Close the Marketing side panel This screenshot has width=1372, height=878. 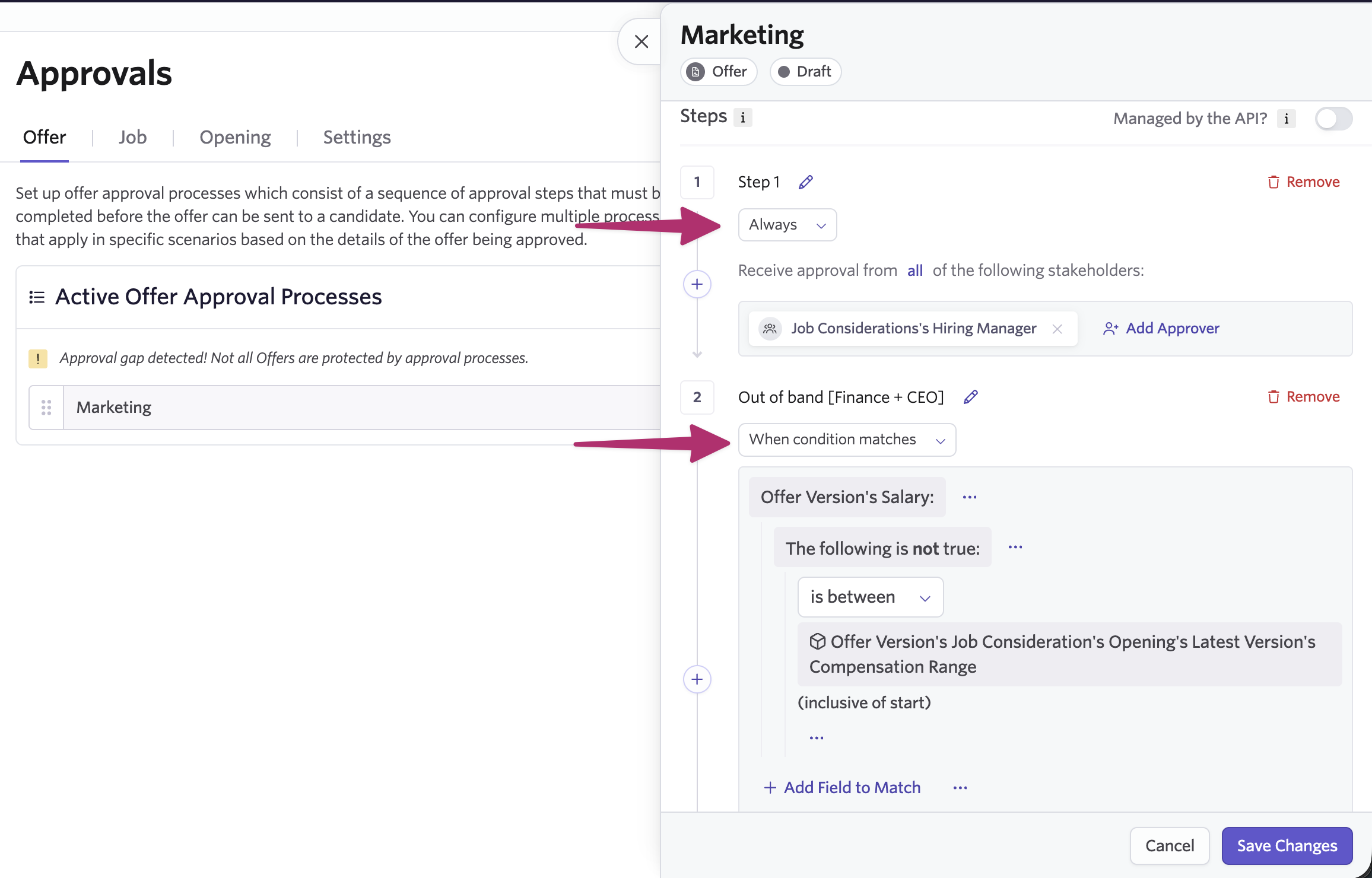click(641, 42)
